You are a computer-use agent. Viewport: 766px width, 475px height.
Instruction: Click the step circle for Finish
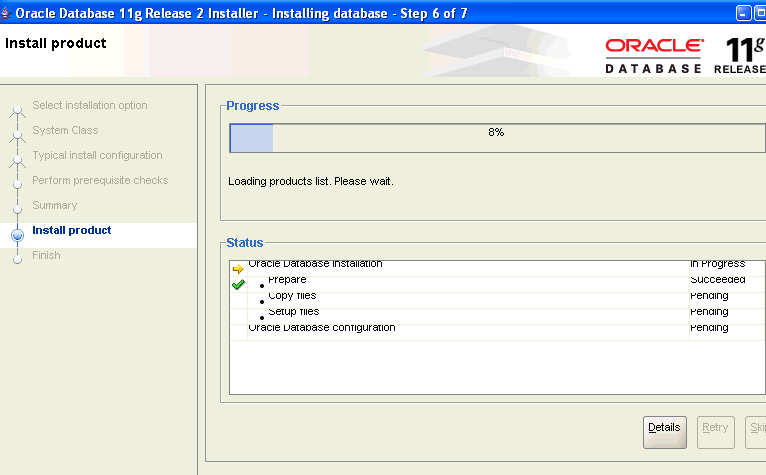pos(18,259)
